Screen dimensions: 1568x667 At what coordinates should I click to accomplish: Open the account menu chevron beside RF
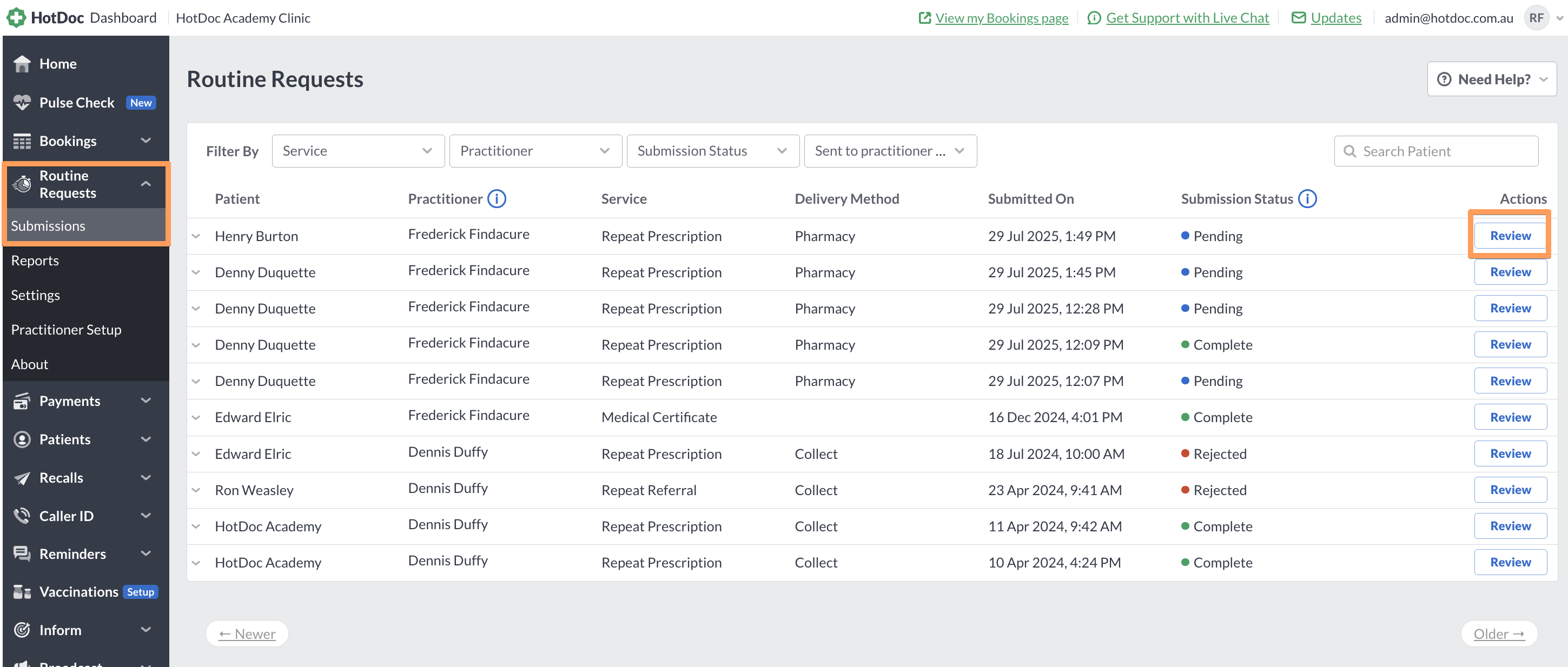1559,18
